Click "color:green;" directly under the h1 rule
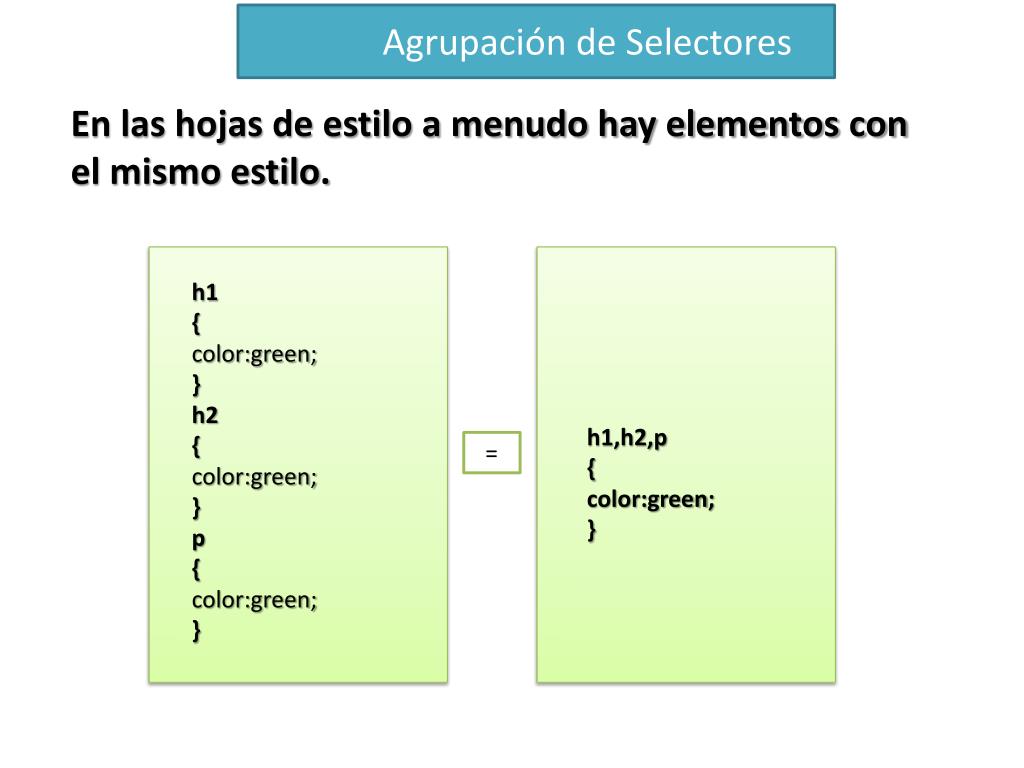 (254, 354)
